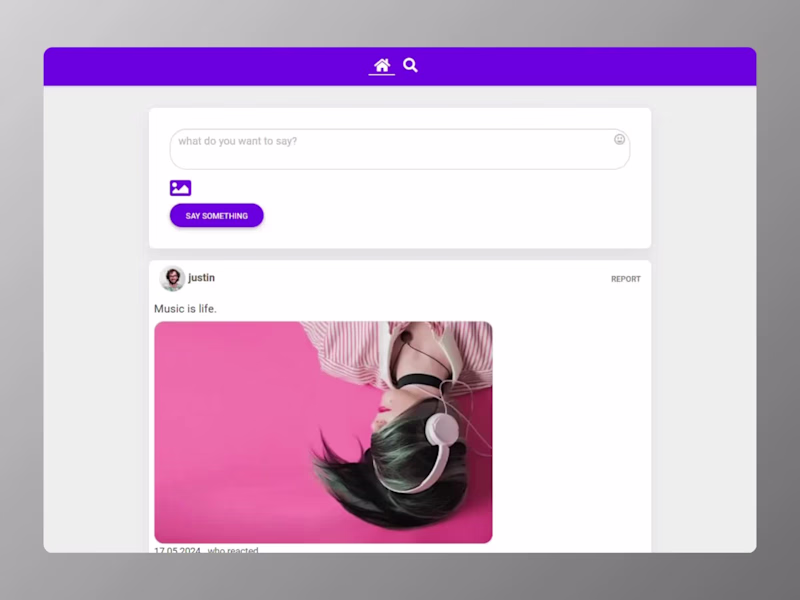The height and width of the screenshot is (600, 800).
Task: Open the username justin
Action: (x=202, y=278)
